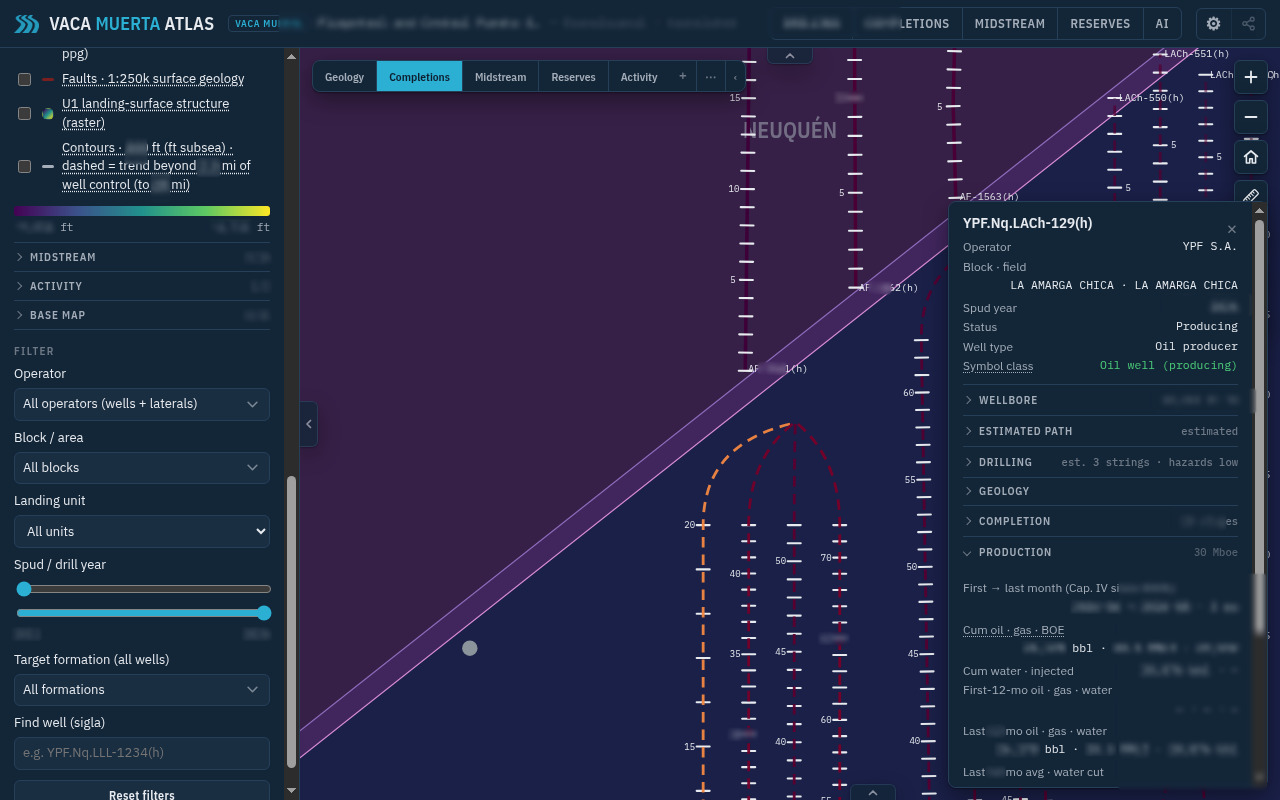Switch to the Geology view tab

[x=344, y=77]
